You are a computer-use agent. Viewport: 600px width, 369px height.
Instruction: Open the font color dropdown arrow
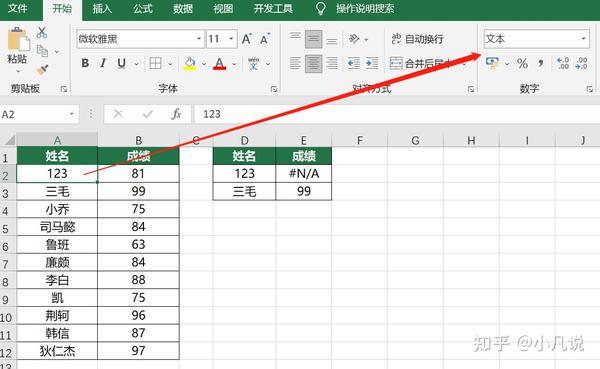click(x=234, y=64)
